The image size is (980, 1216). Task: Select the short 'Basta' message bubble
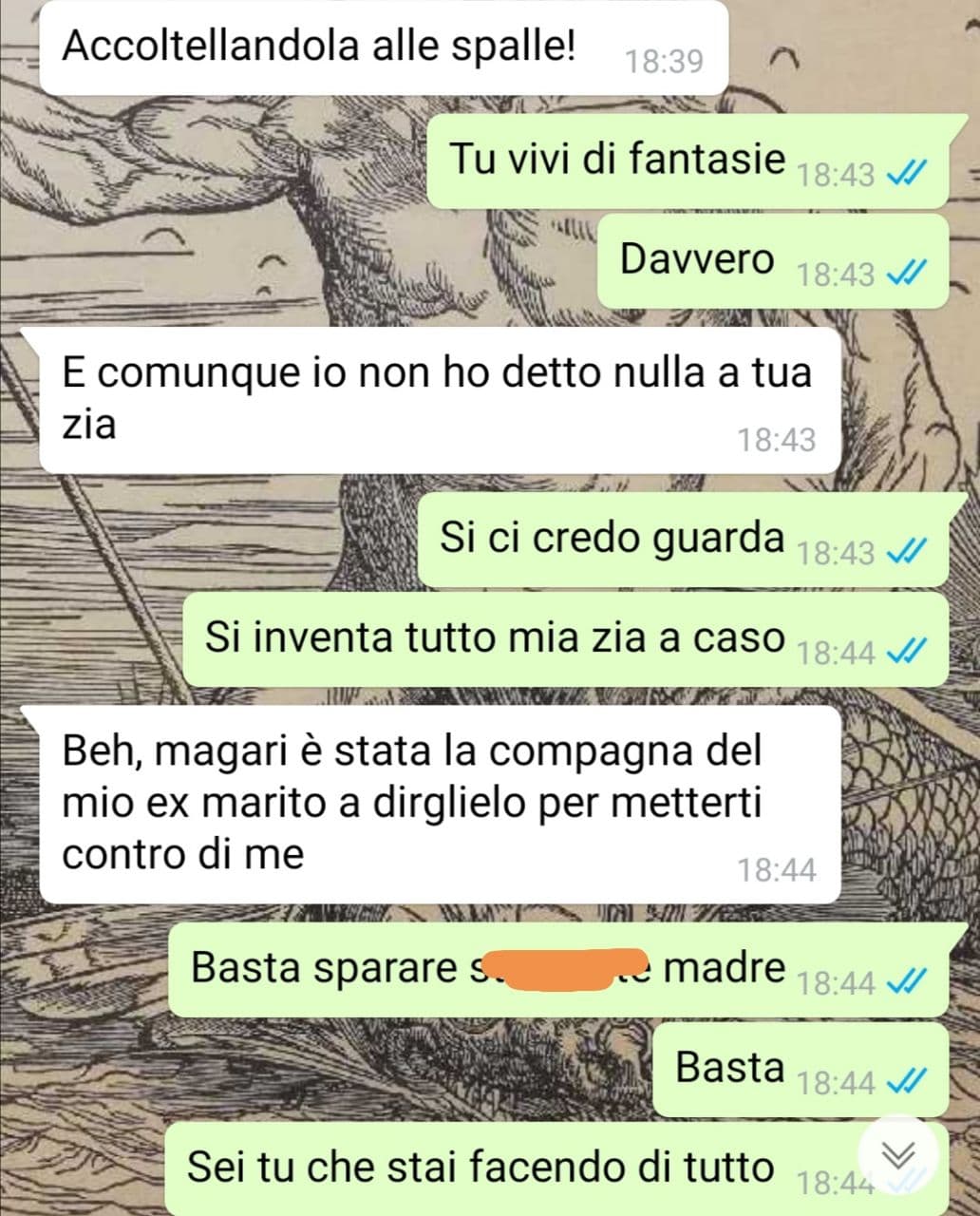801,1068
